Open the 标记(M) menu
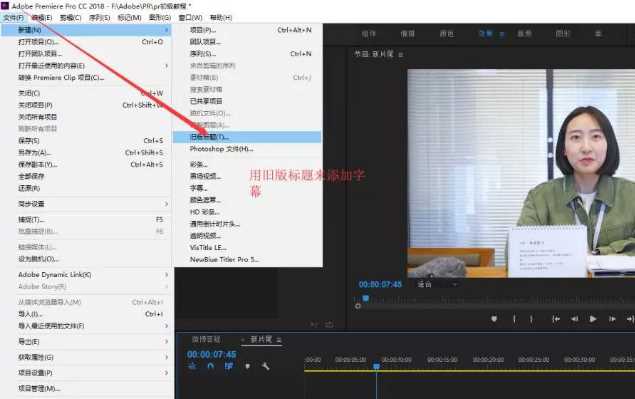Viewport: 635px width, 399px height. (x=129, y=18)
